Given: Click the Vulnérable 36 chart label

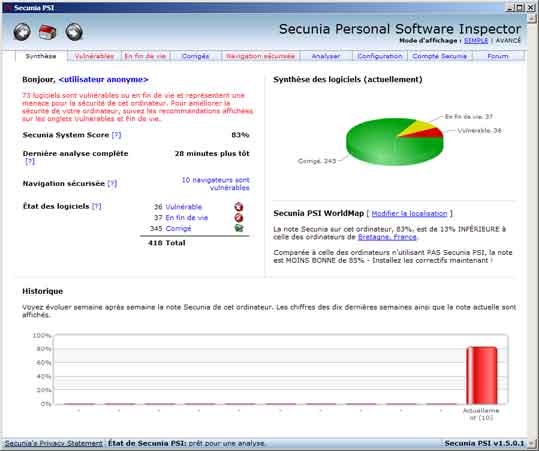Looking at the screenshot, I should coord(479,131).
